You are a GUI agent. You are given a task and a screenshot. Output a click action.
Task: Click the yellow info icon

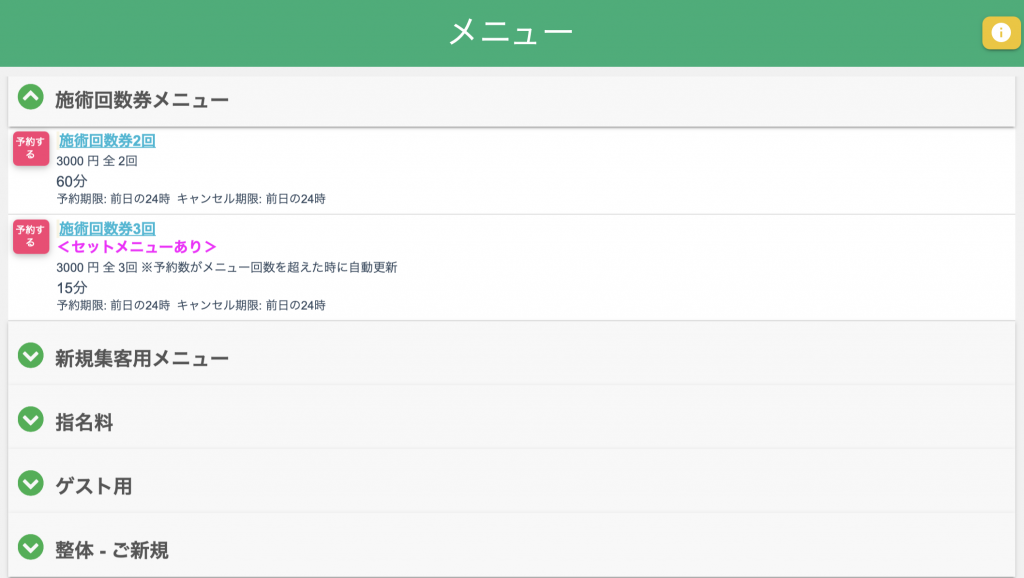[1001, 33]
